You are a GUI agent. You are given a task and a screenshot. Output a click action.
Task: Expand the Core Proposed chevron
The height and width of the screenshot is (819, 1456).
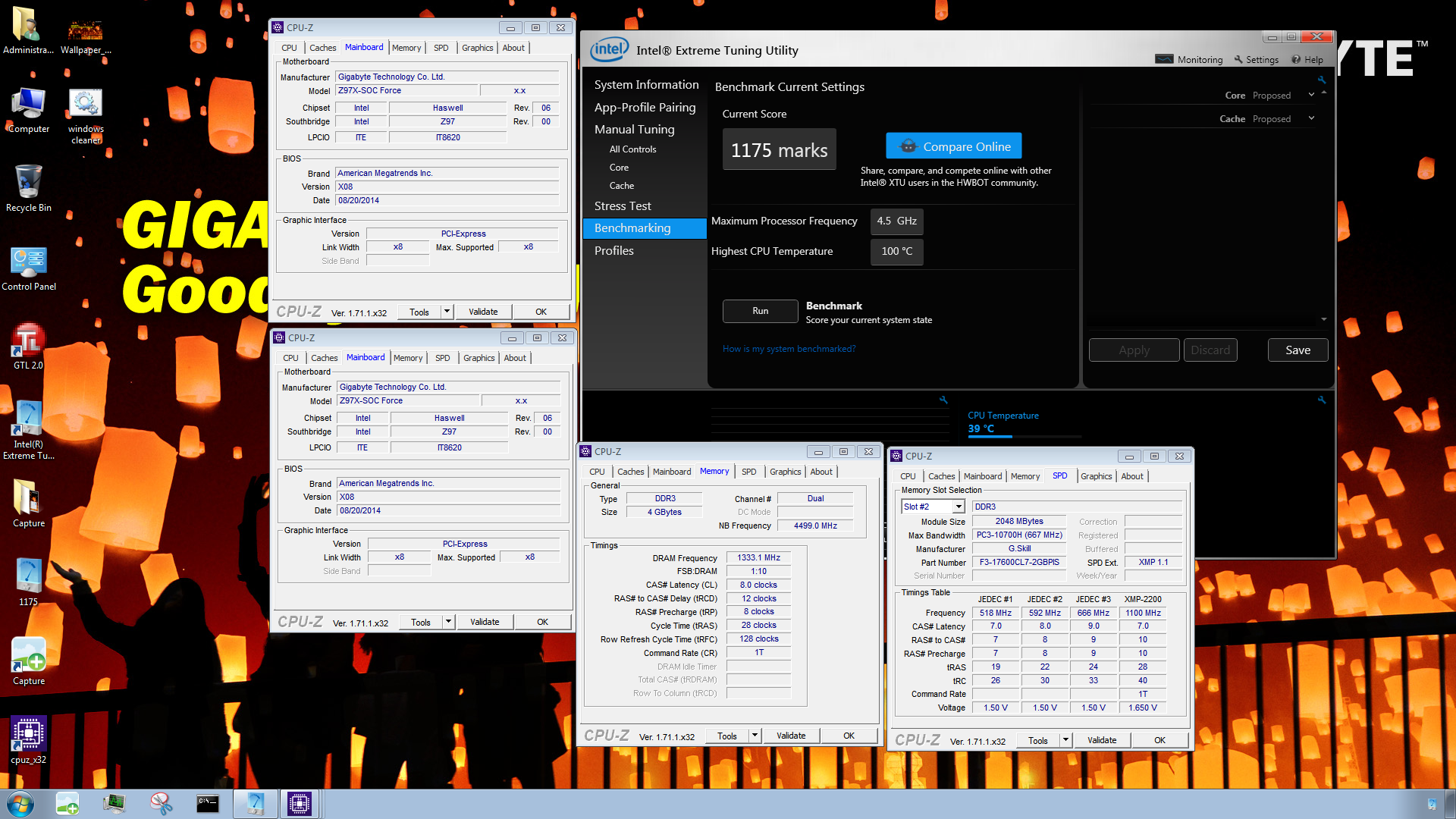point(1311,95)
